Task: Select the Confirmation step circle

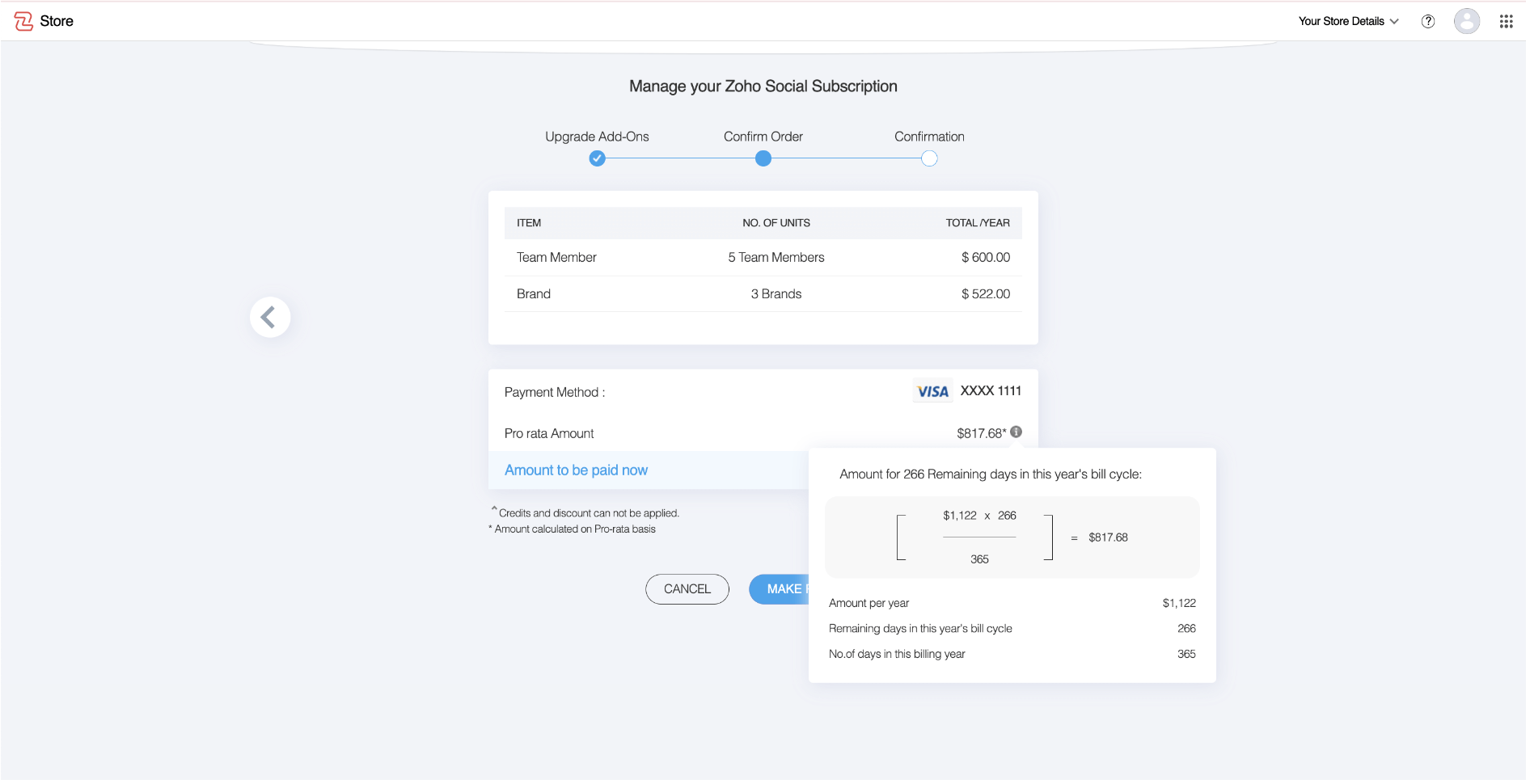Action: 929,158
